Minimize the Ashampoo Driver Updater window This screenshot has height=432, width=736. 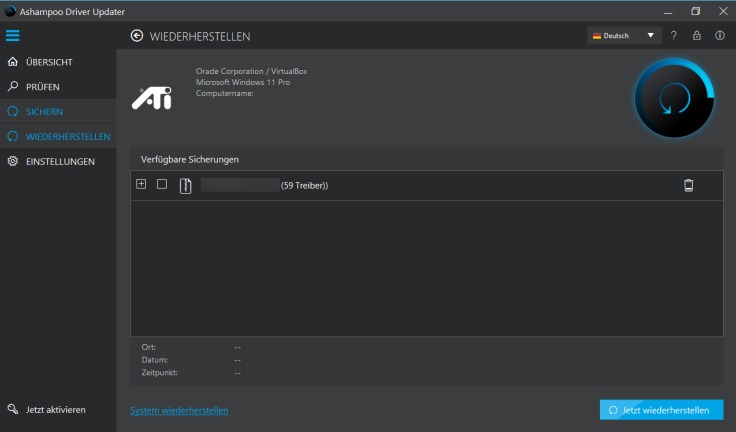tap(668, 12)
